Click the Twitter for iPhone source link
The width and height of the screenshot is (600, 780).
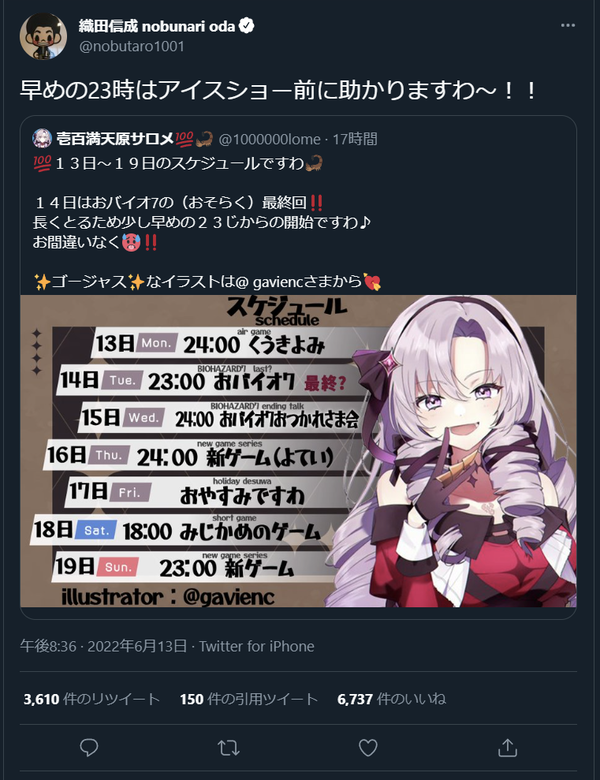(257, 646)
